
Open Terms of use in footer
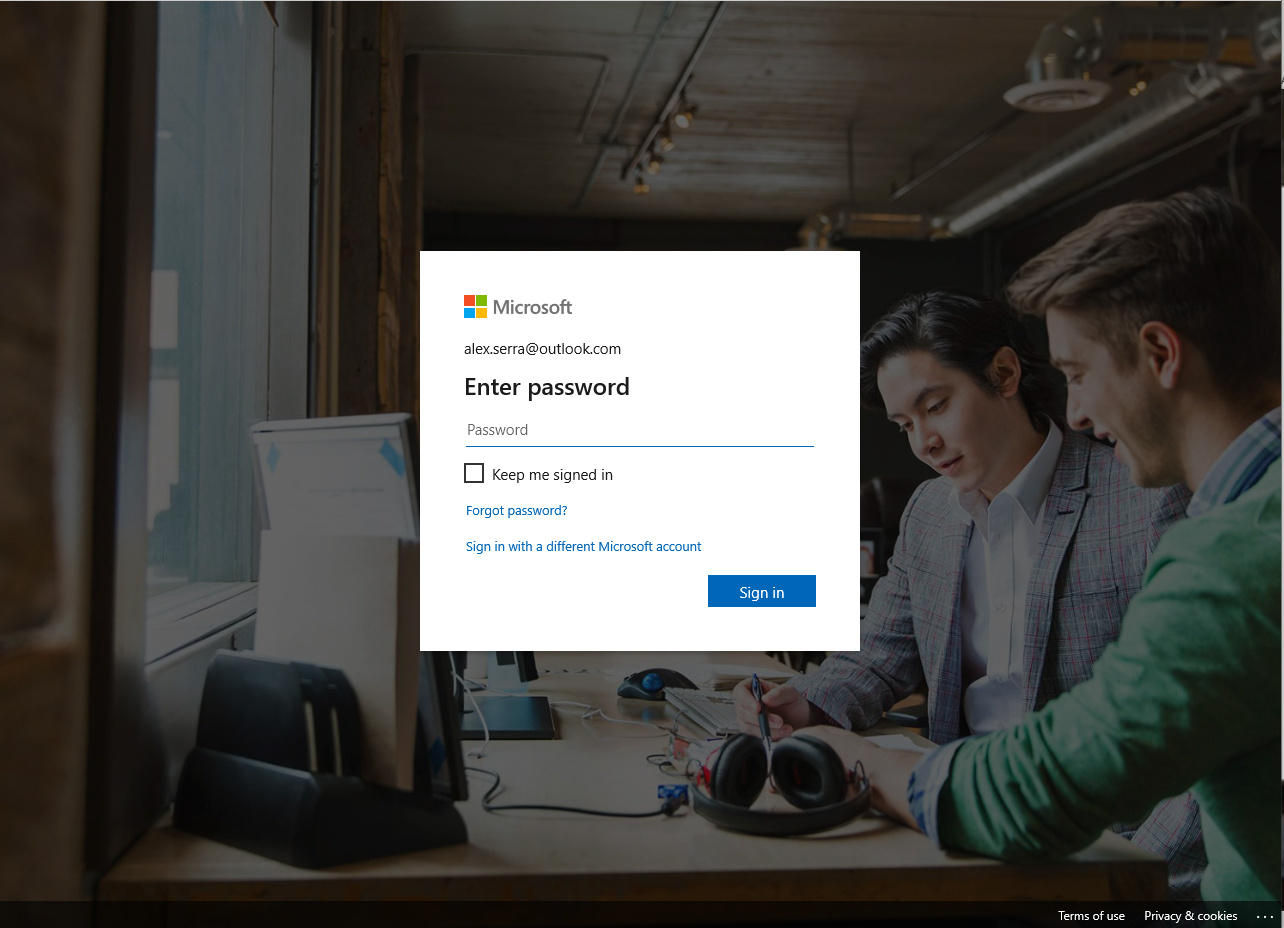point(1091,916)
